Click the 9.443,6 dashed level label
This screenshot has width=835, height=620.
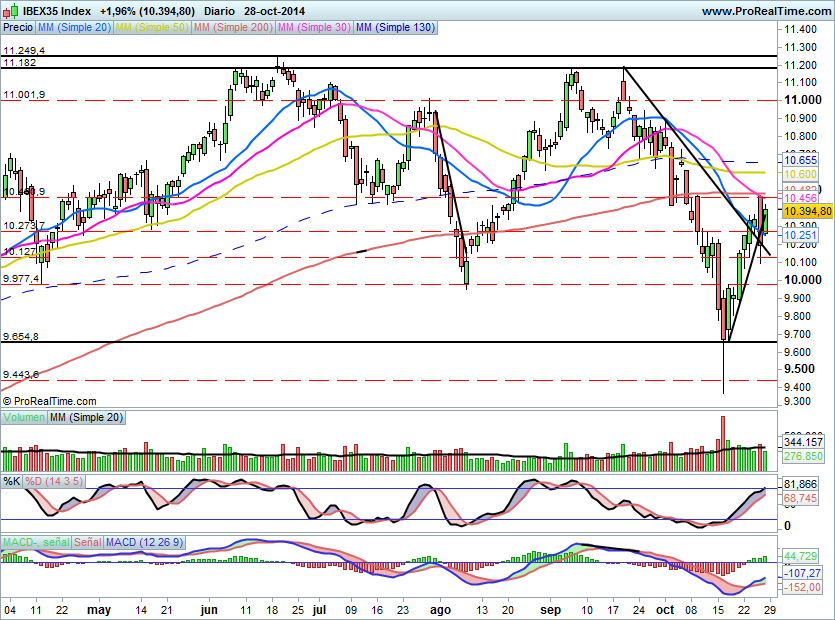coord(21,374)
